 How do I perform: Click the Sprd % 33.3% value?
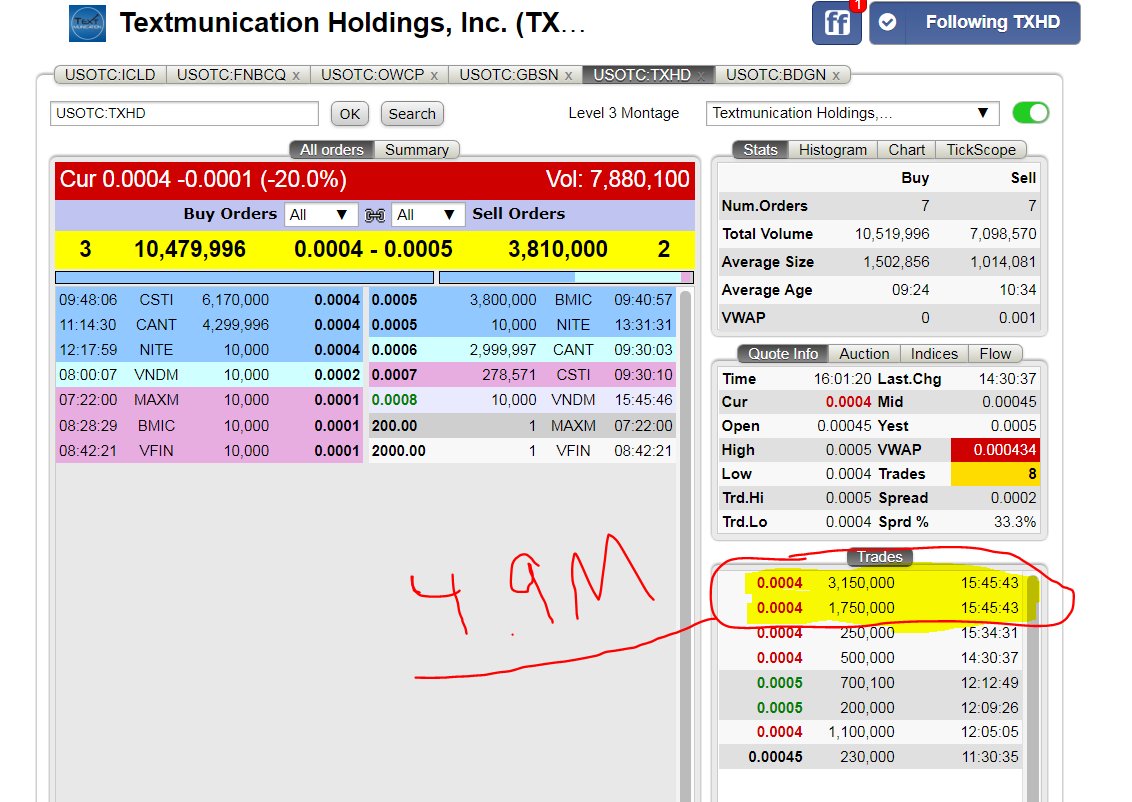click(x=1014, y=521)
